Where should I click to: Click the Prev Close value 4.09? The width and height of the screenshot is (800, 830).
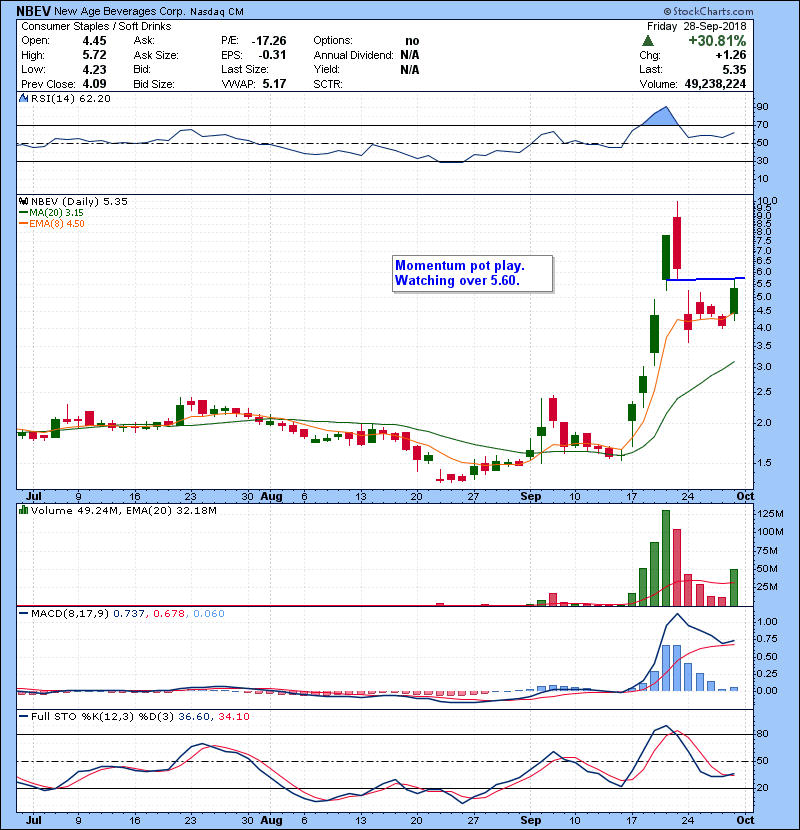94,84
